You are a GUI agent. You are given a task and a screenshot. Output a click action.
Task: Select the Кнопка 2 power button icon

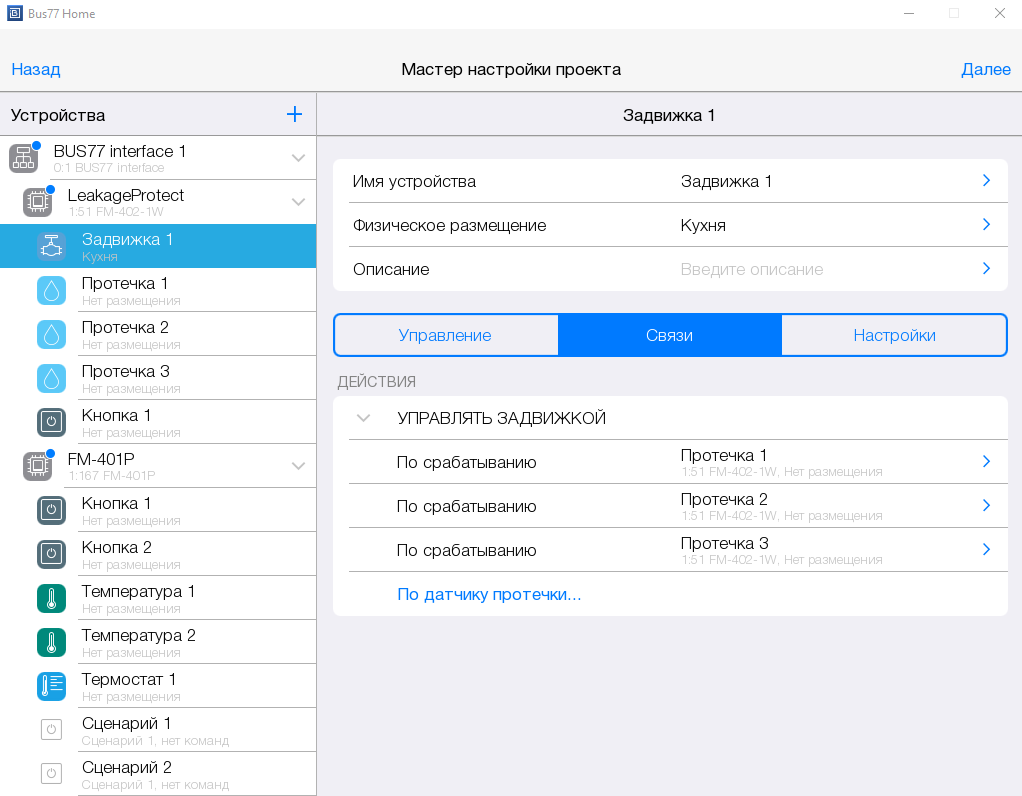51,554
